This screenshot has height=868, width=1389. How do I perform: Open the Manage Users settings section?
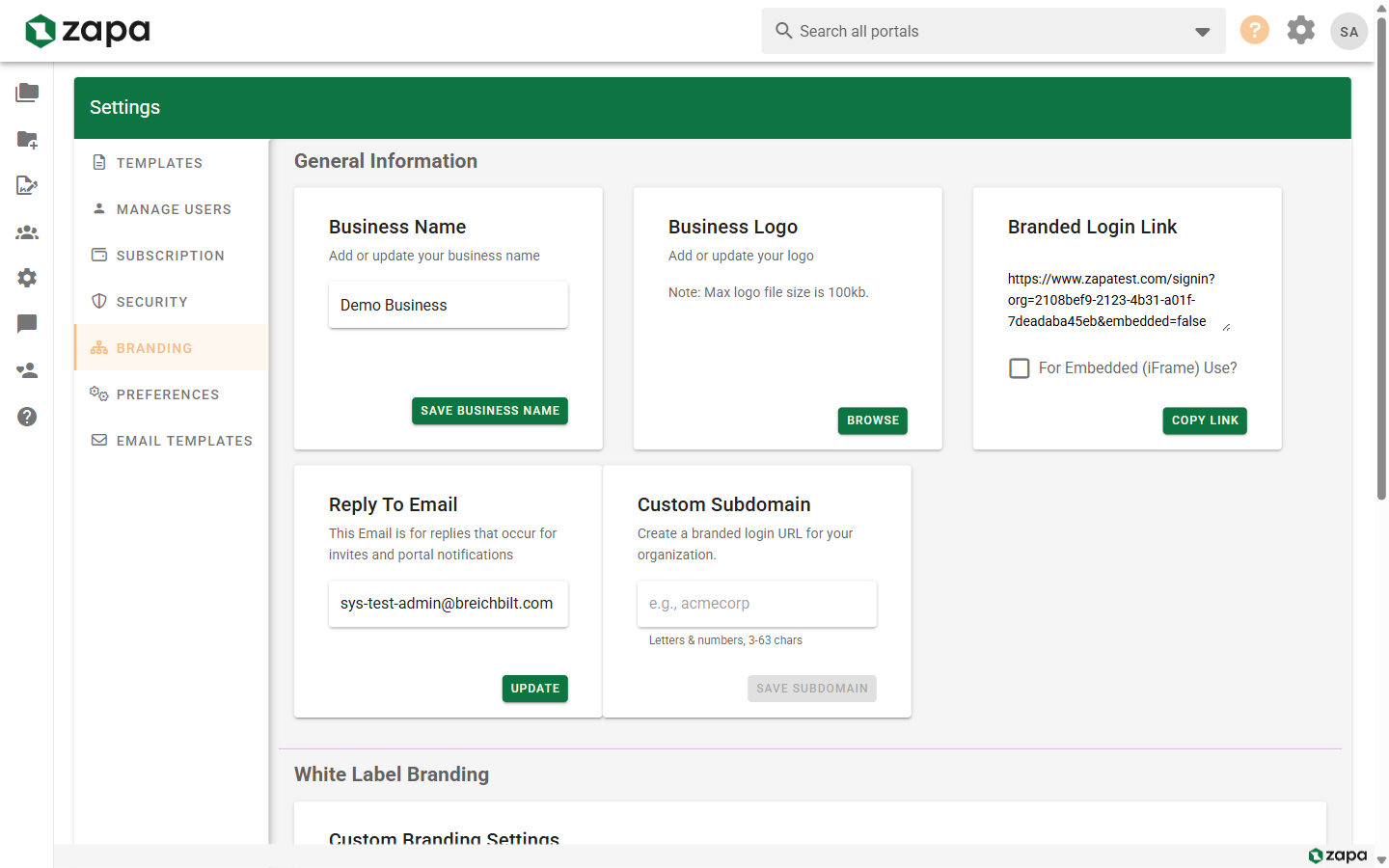172,208
